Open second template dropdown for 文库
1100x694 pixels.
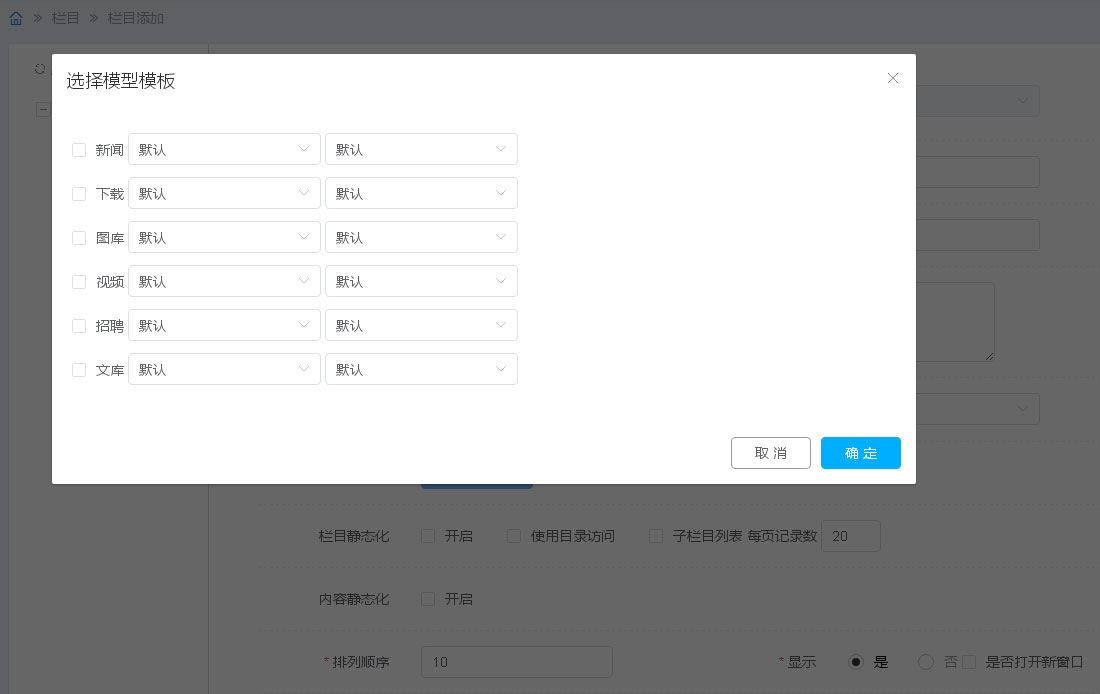point(422,369)
